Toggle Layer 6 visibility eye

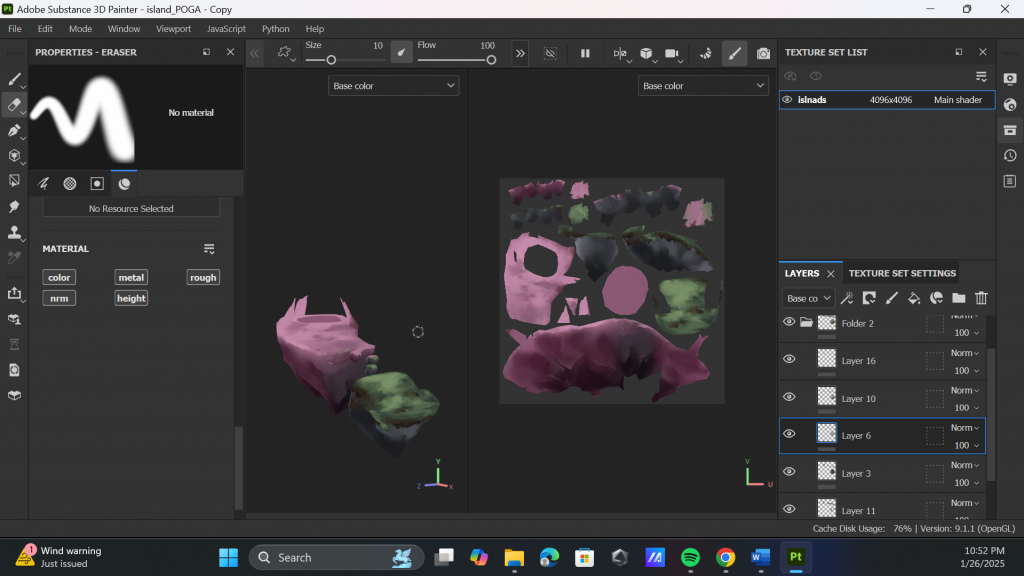789,434
